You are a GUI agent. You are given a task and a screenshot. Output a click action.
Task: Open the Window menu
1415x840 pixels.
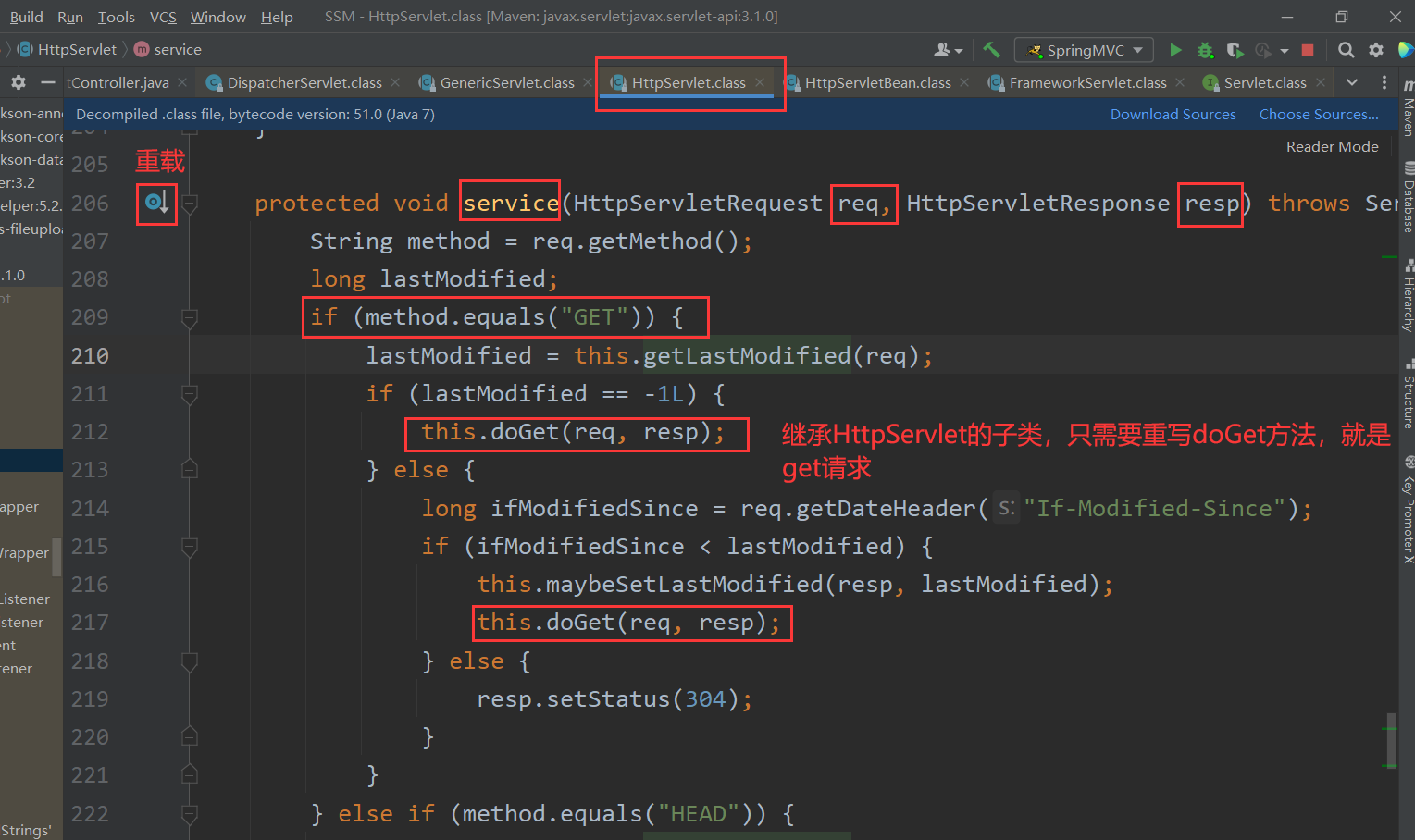coord(218,17)
